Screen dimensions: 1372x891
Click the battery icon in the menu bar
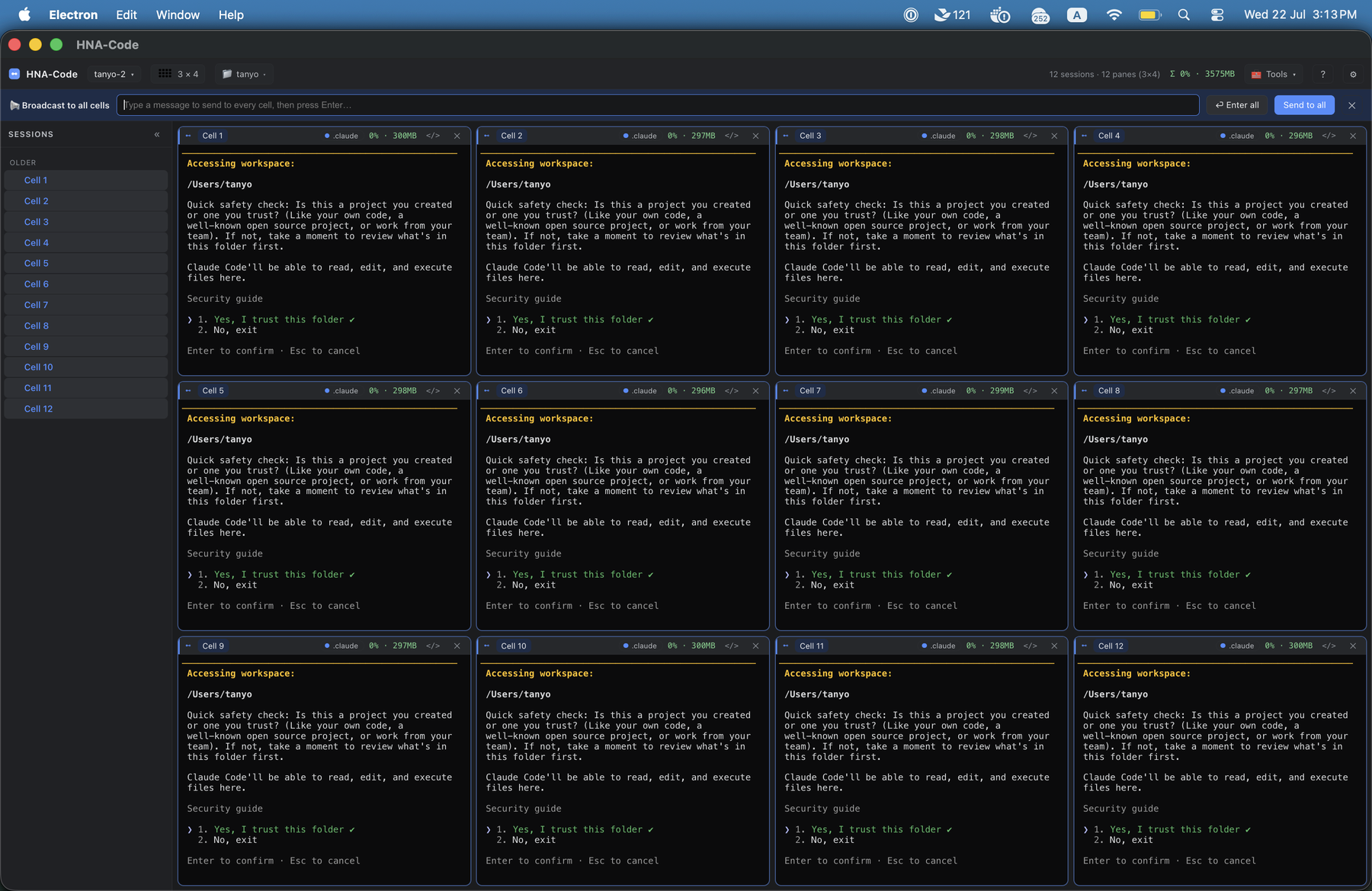click(1150, 14)
